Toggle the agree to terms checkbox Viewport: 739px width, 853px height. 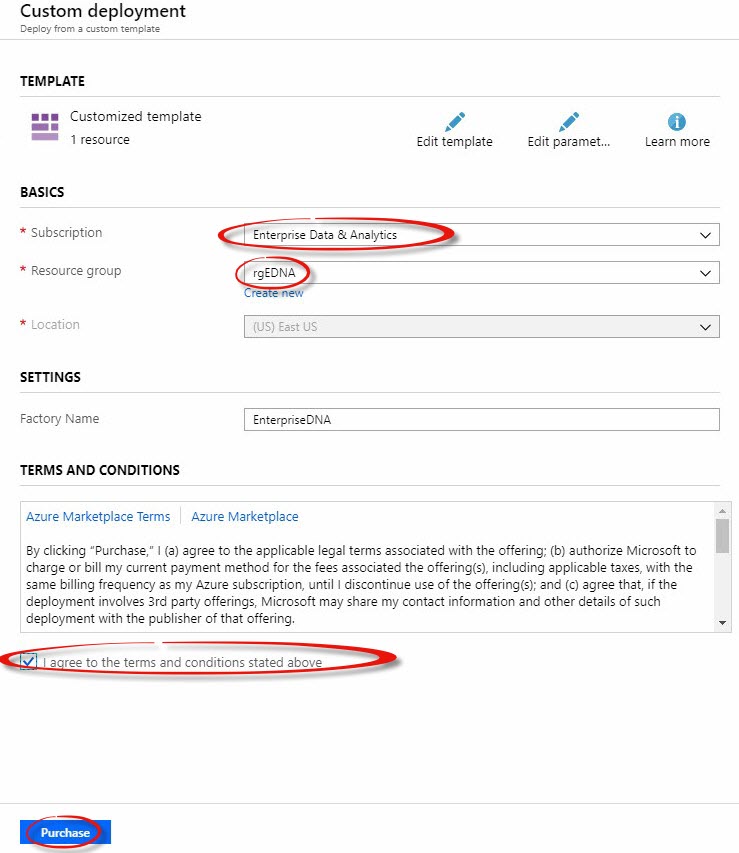tap(28, 662)
